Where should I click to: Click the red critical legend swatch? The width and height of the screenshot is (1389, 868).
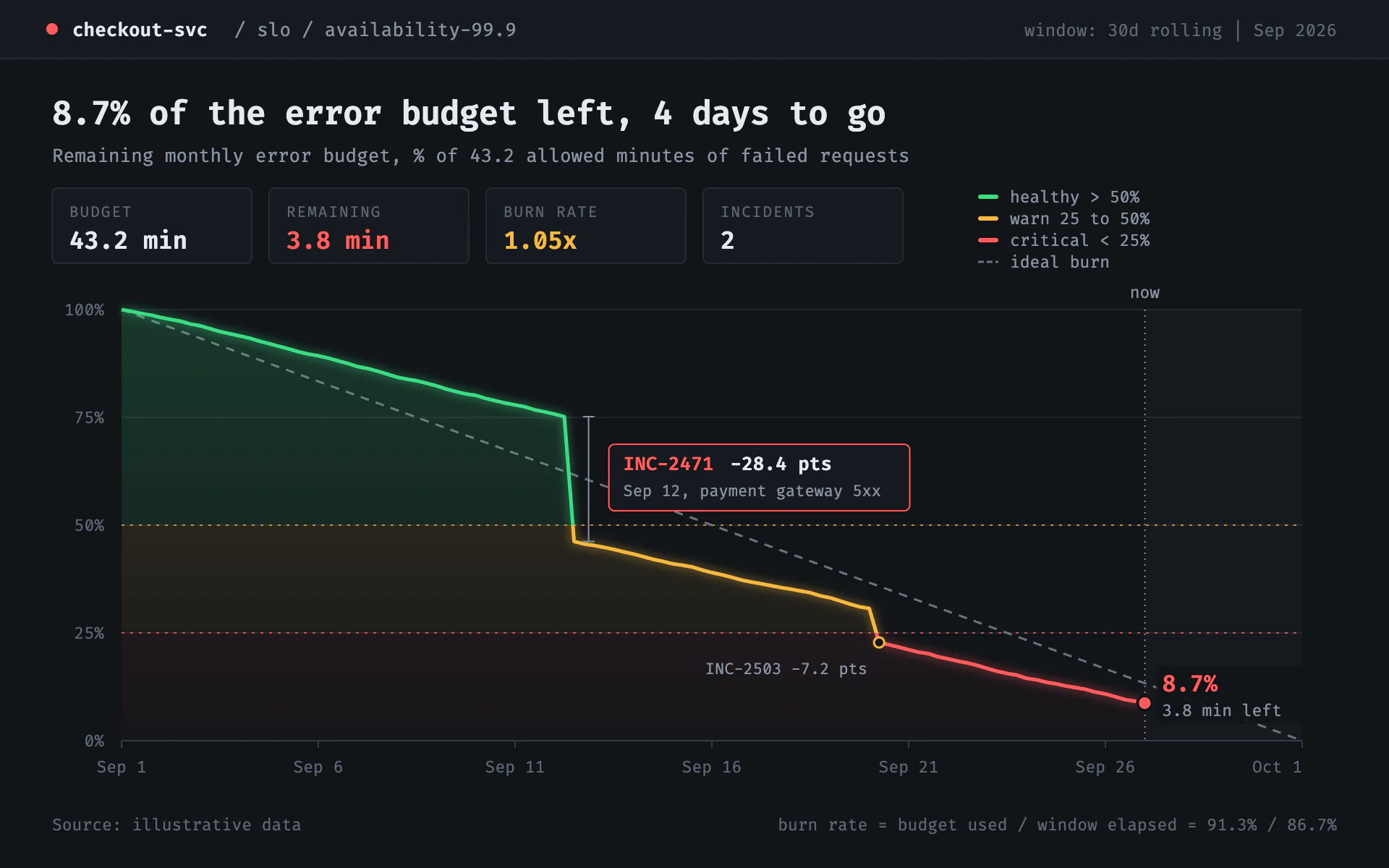coord(988,240)
